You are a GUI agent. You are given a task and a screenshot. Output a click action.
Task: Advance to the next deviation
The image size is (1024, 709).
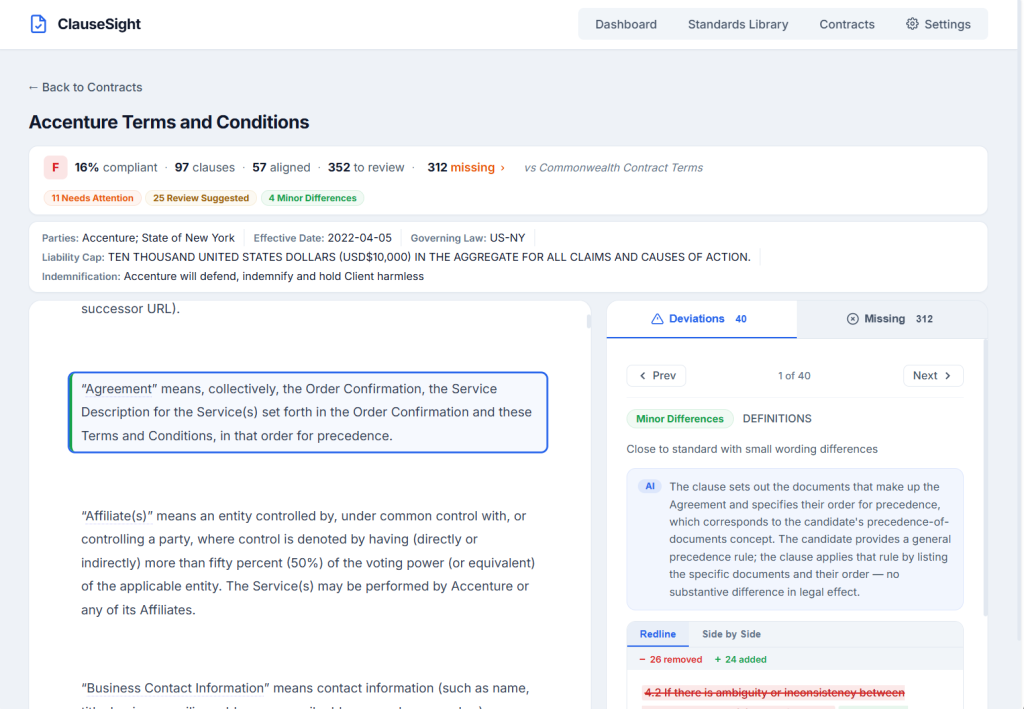click(x=932, y=376)
